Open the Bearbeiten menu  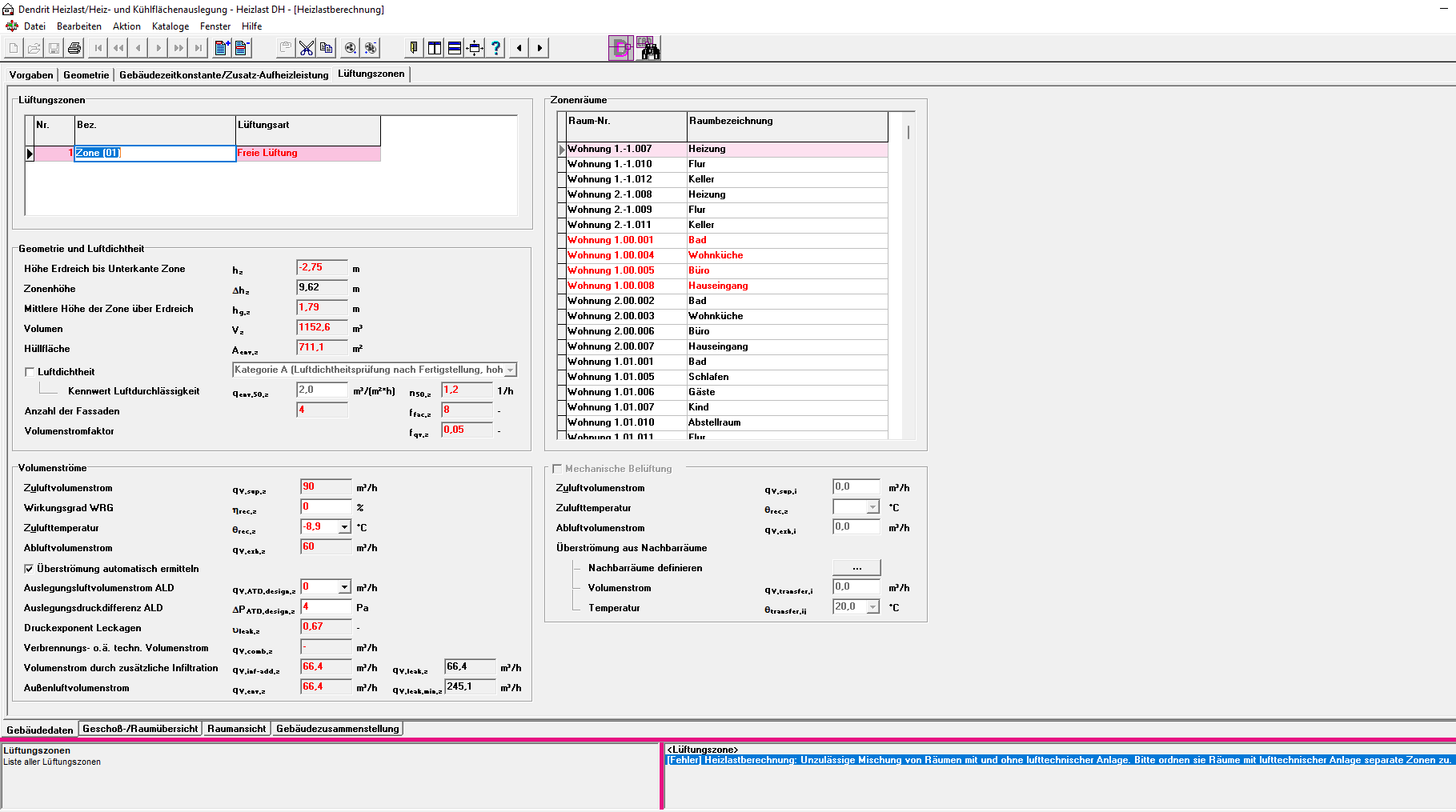[x=79, y=26]
